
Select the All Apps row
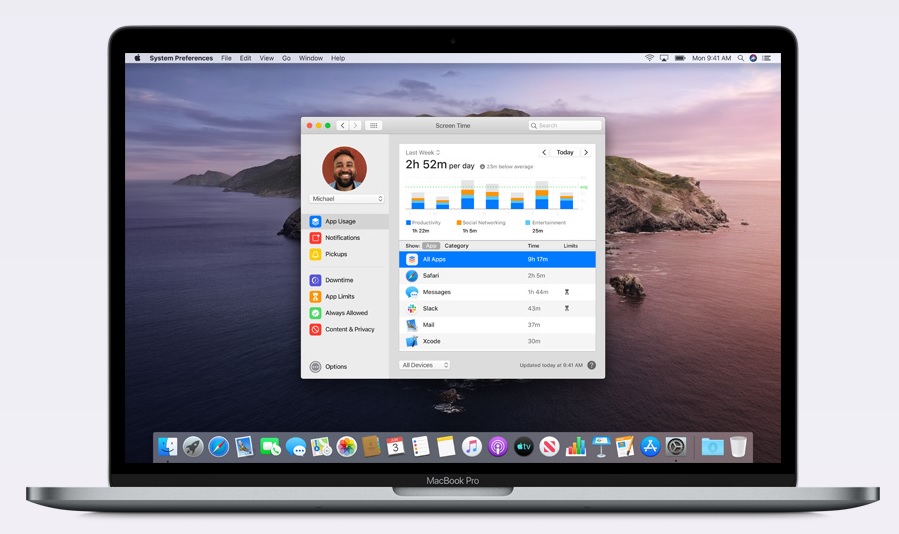497,259
